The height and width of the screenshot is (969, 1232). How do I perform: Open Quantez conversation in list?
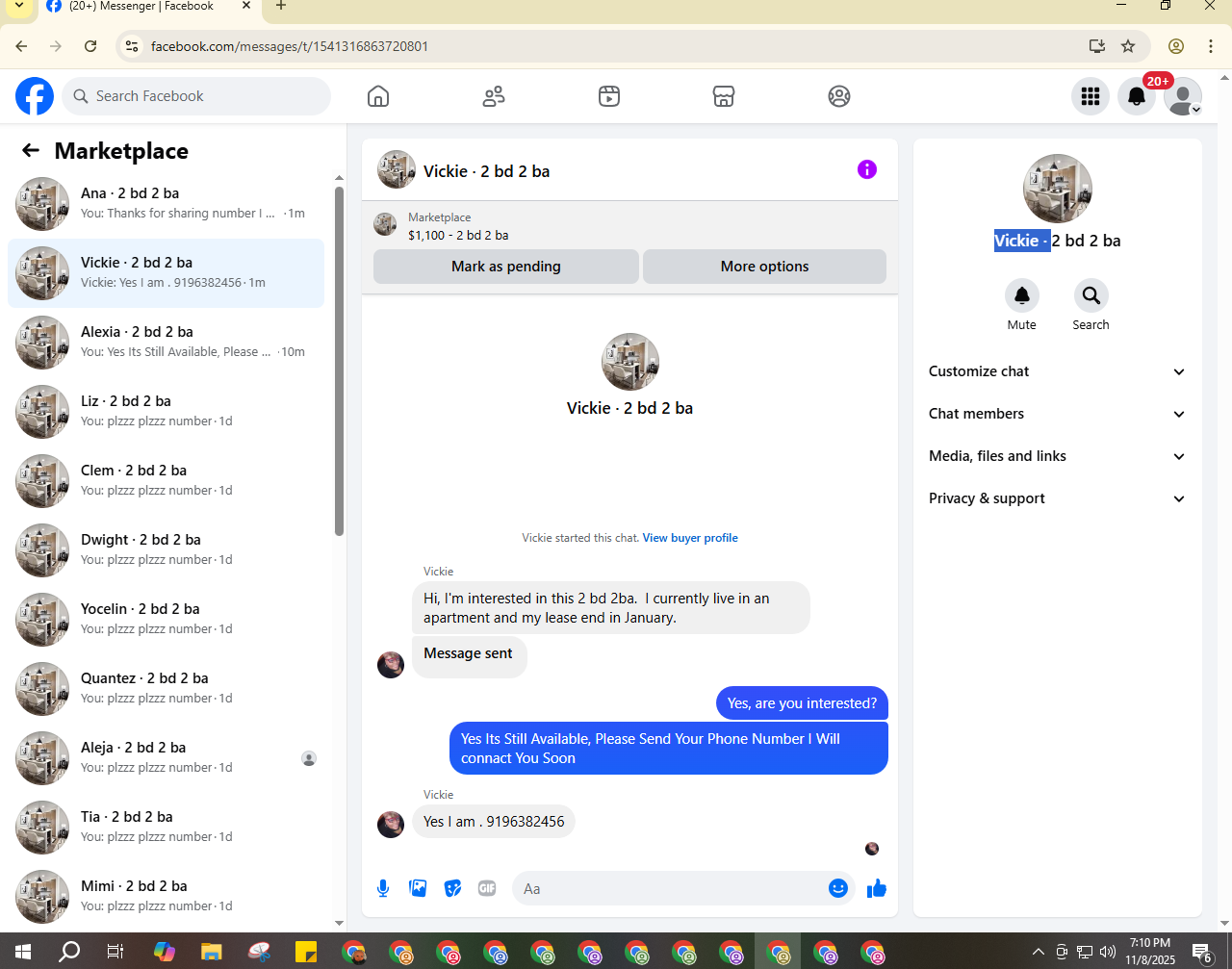coord(166,689)
